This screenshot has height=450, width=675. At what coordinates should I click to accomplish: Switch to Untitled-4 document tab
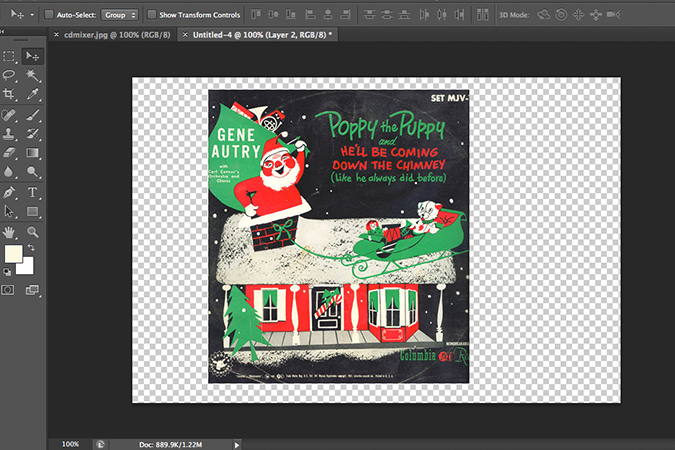point(260,35)
